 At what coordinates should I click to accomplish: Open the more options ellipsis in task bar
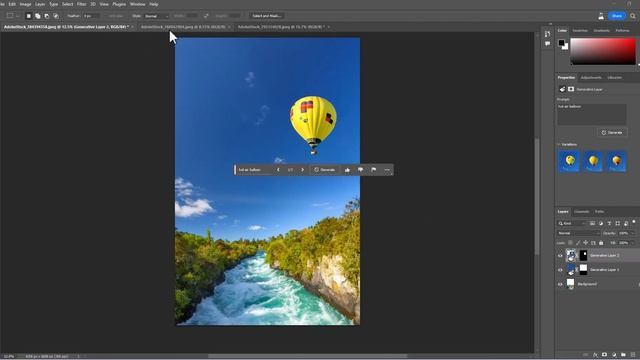pos(387,170)
